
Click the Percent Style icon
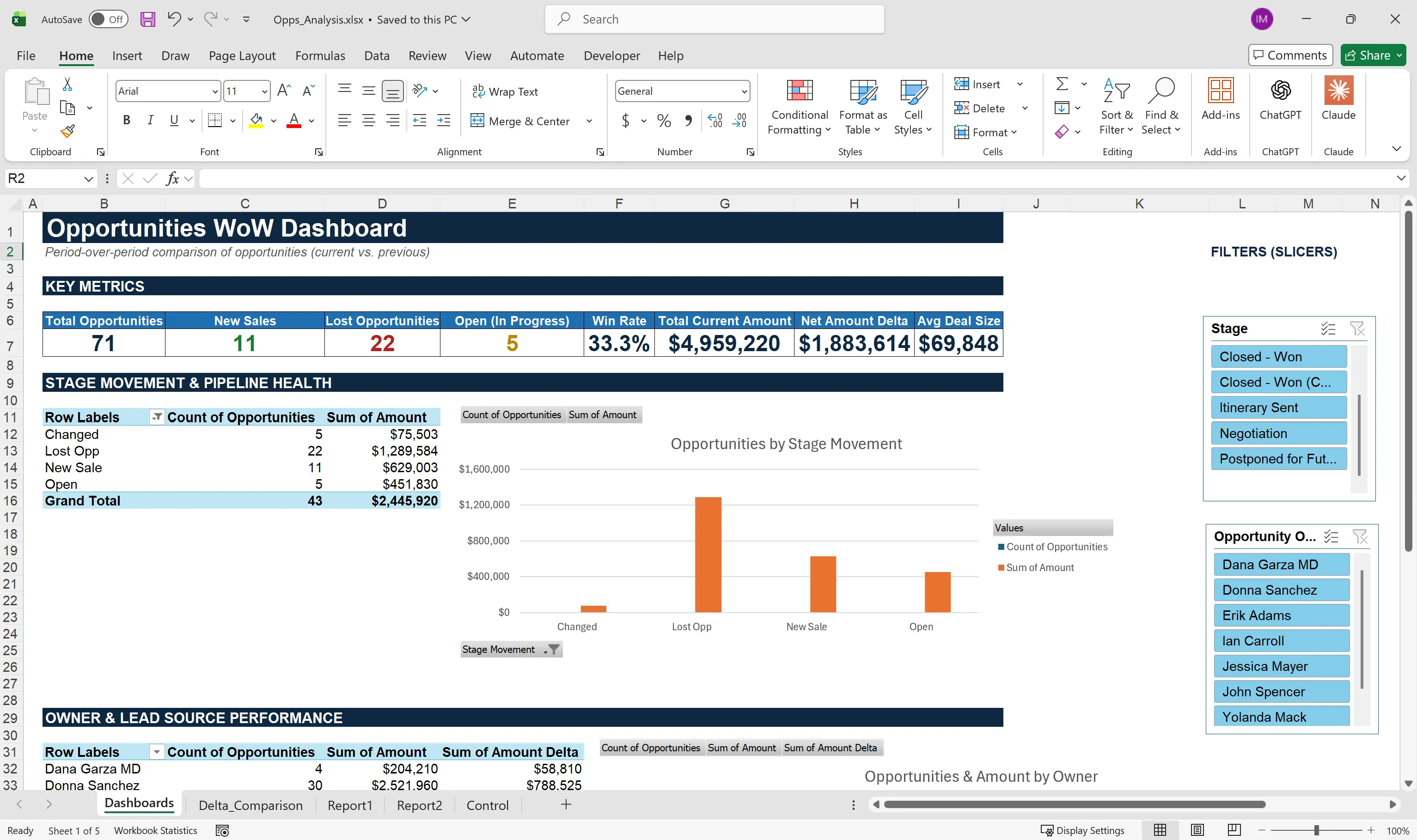[664, 121]
